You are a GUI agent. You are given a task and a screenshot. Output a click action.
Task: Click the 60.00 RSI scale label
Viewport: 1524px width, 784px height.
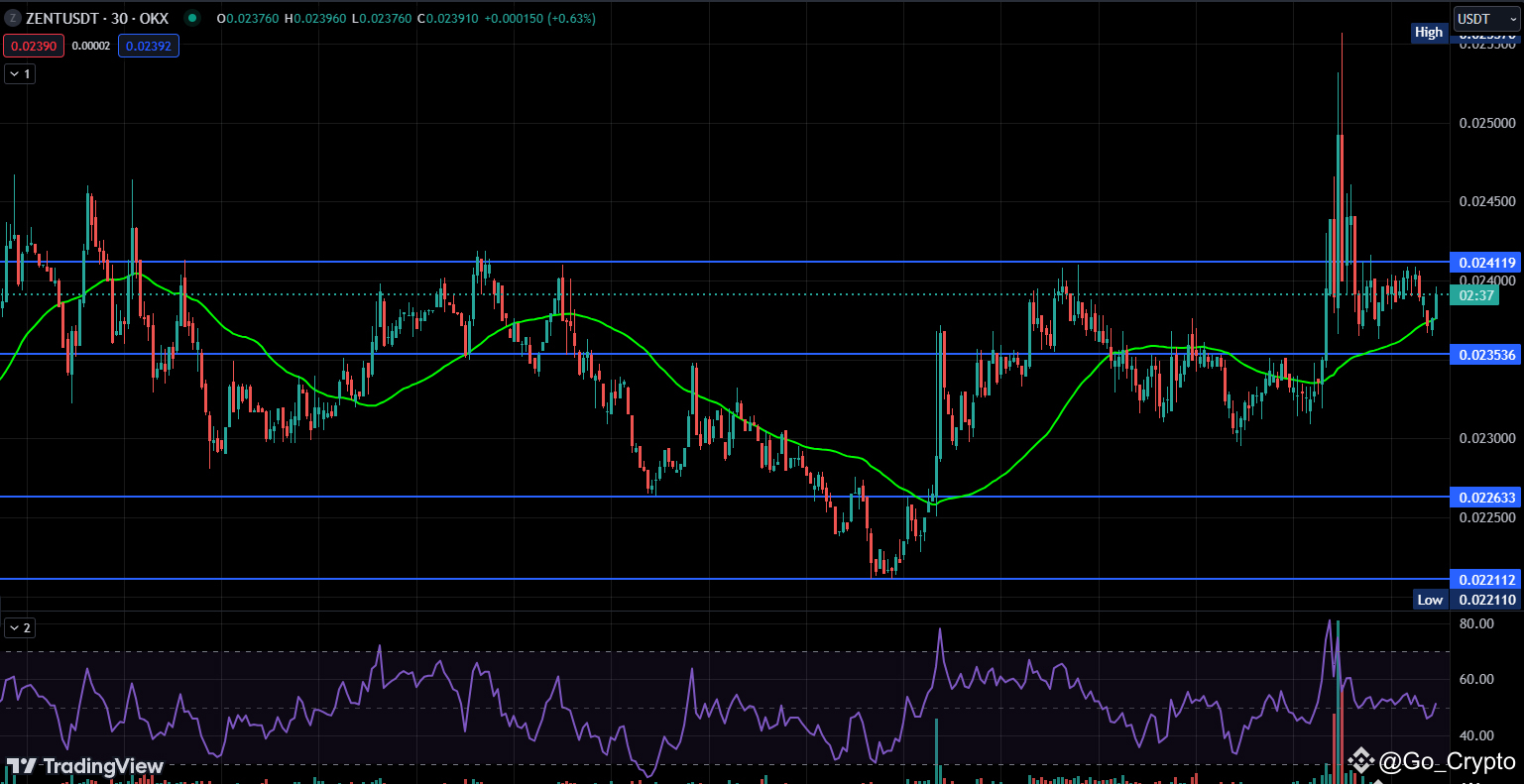(1477, 679)
